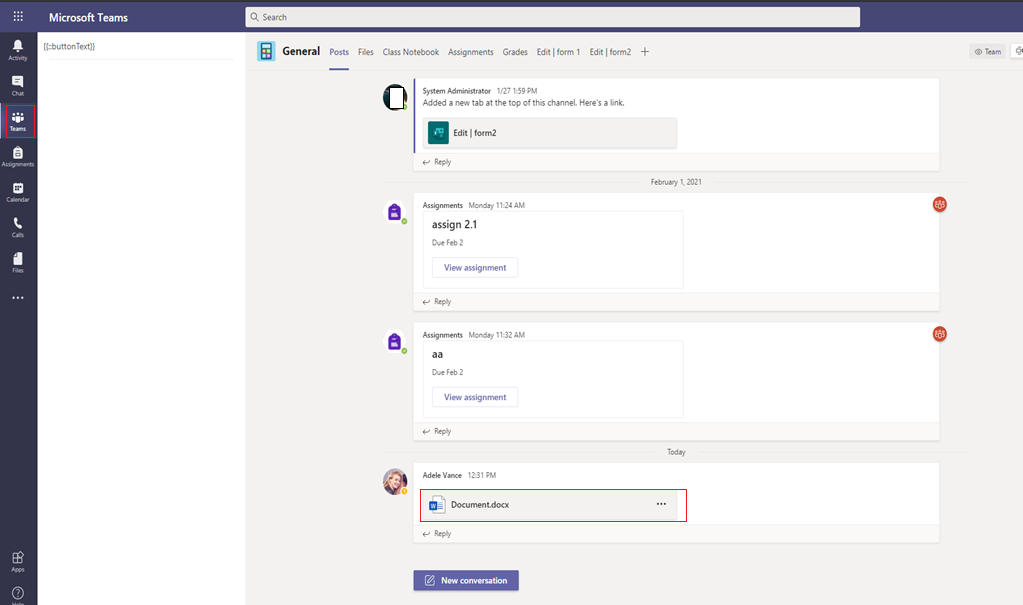Reply to the aa assignment post
The height and width of the screenshot is (605, 1023).
point(436,431)
